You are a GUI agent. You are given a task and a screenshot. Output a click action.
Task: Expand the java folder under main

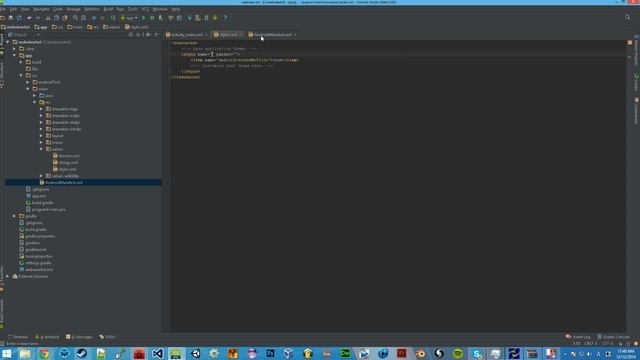pyautogui.click(x=35, y=96)
